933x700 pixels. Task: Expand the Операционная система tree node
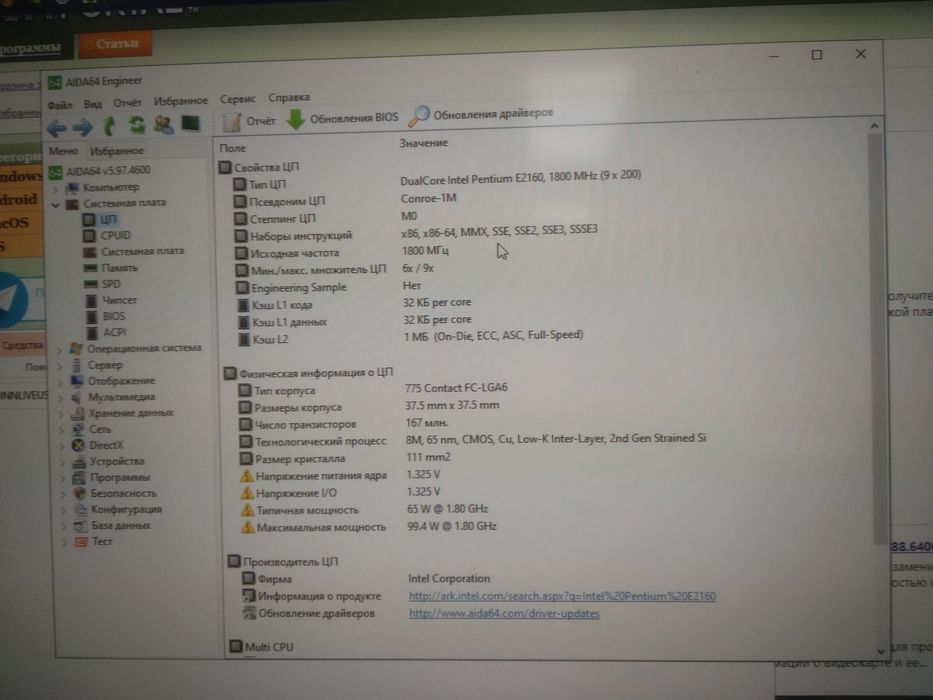coord(60,350)
